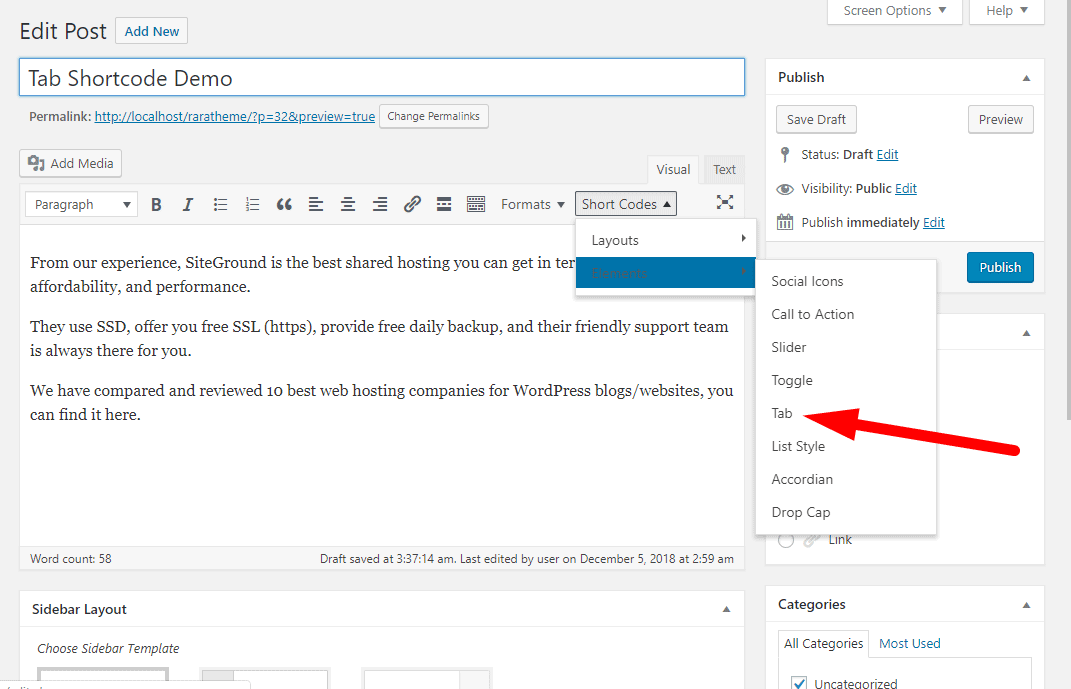
Task: Collapse the Short Codes dropdown
Action: (626, 204)
